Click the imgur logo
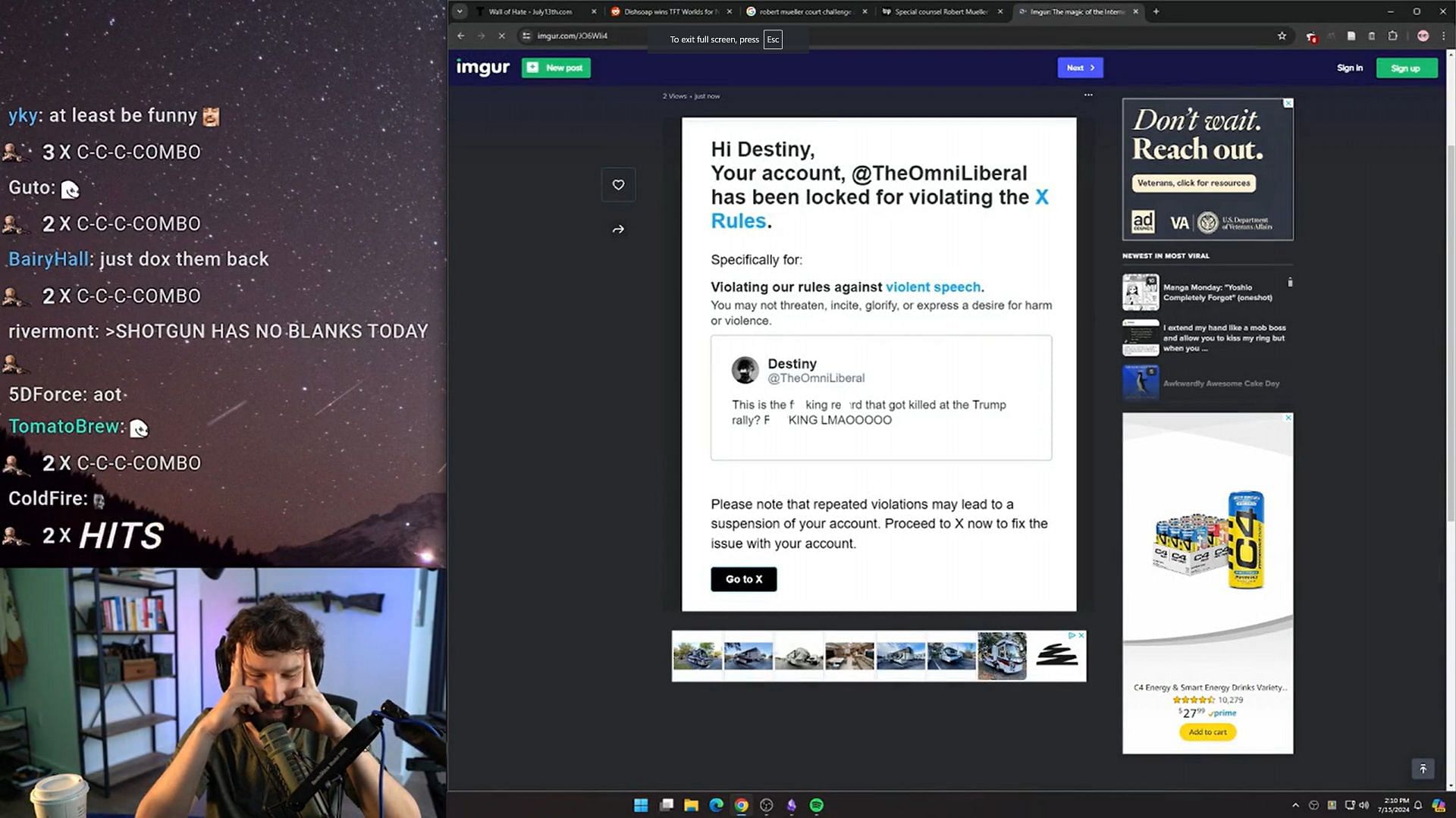The width and height of the screenshot is (1456, 818). pos(483,67)
